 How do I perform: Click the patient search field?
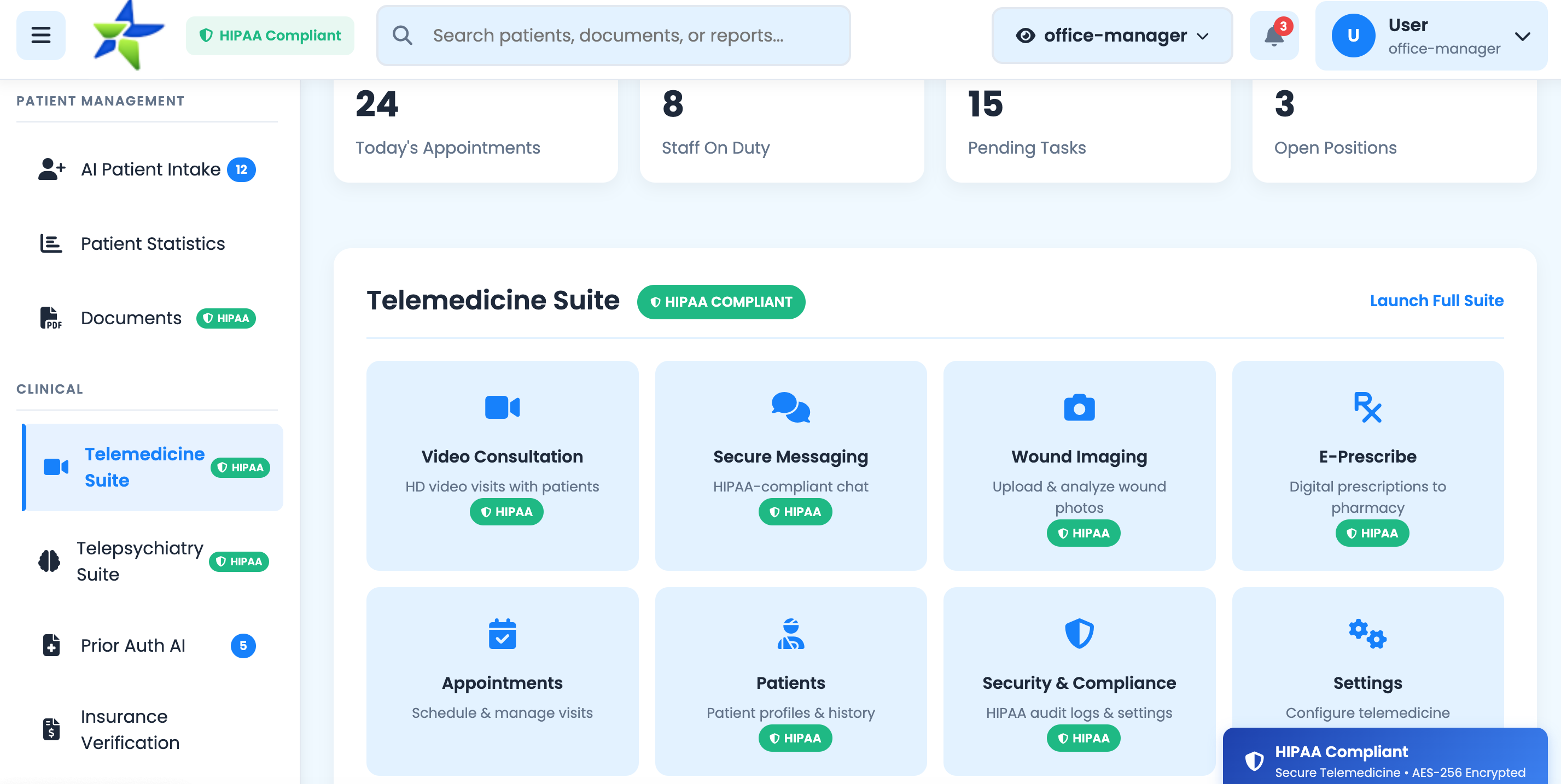coord(613,35)
